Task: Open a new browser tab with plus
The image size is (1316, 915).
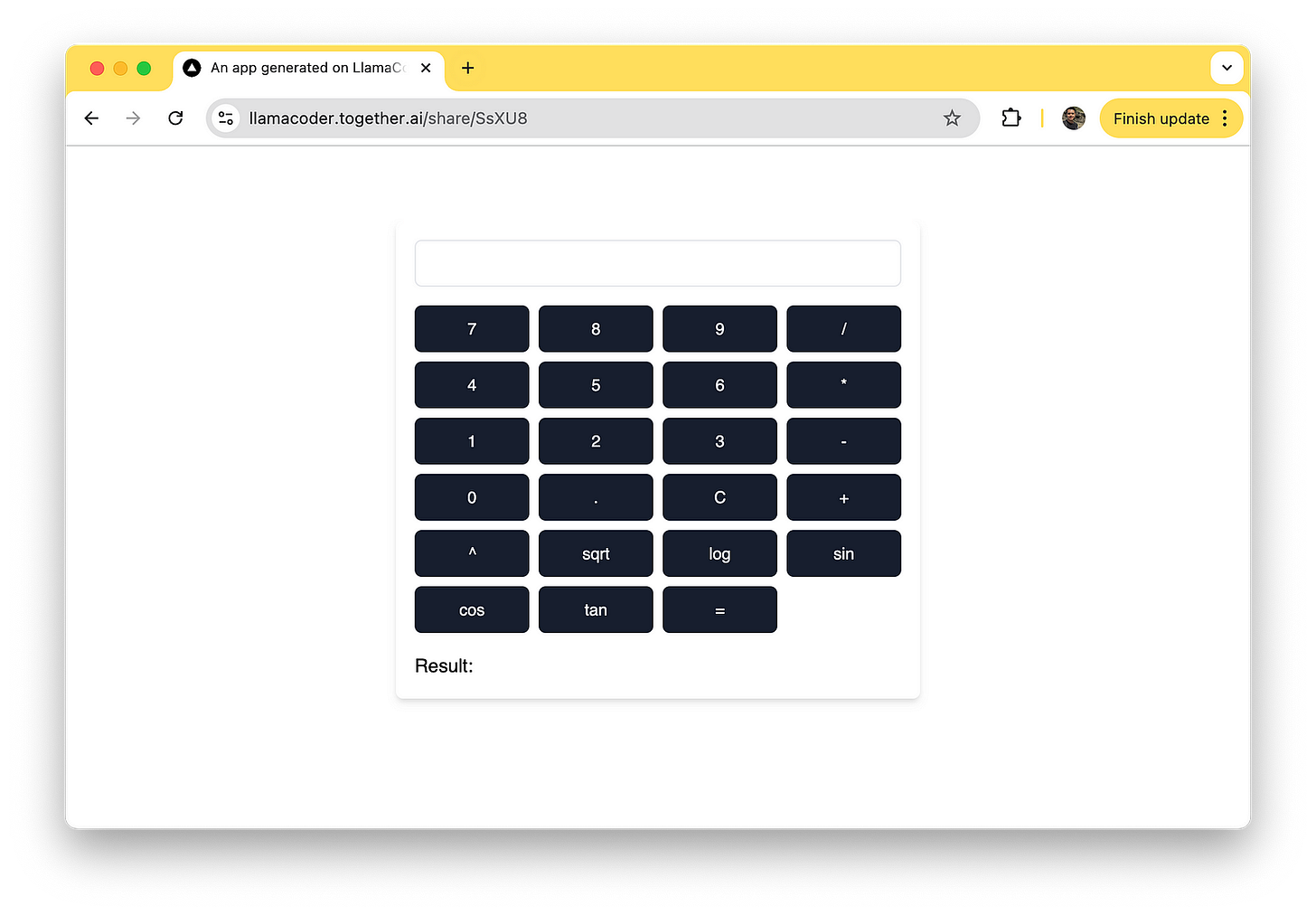Action: click(467, 68)
